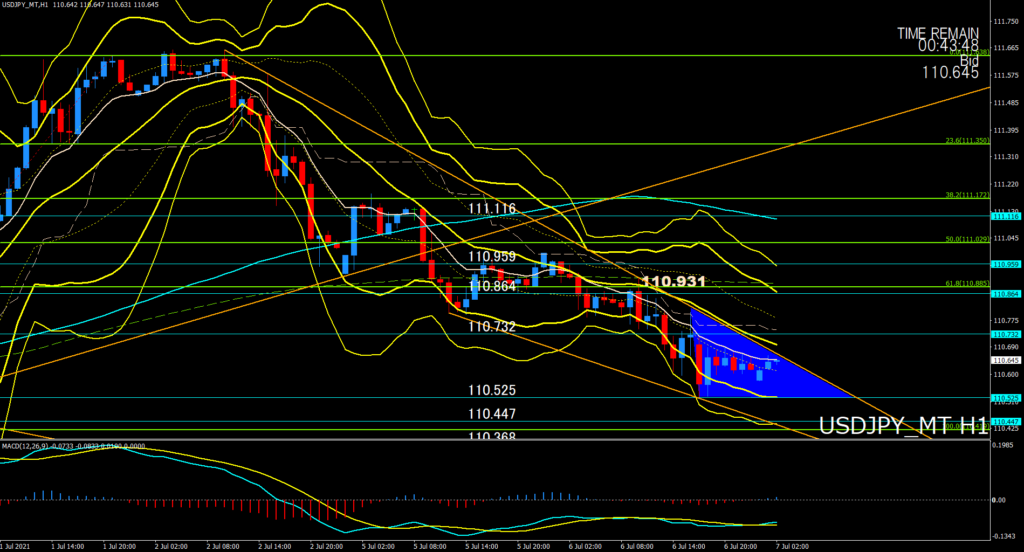The height and width of the screenshot is (552, 1024).
Task: Click the bold 110.931 price label
Action: (673, 282)
